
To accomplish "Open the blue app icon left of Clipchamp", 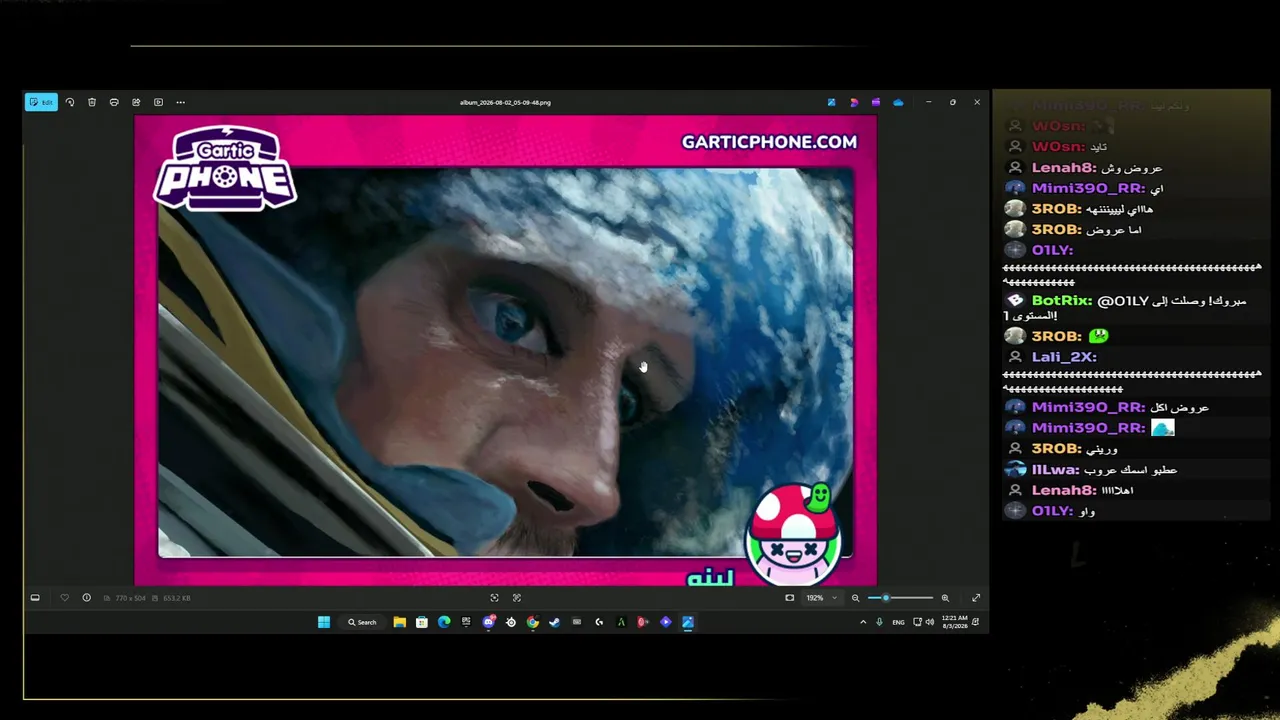I will click(831, 102).
